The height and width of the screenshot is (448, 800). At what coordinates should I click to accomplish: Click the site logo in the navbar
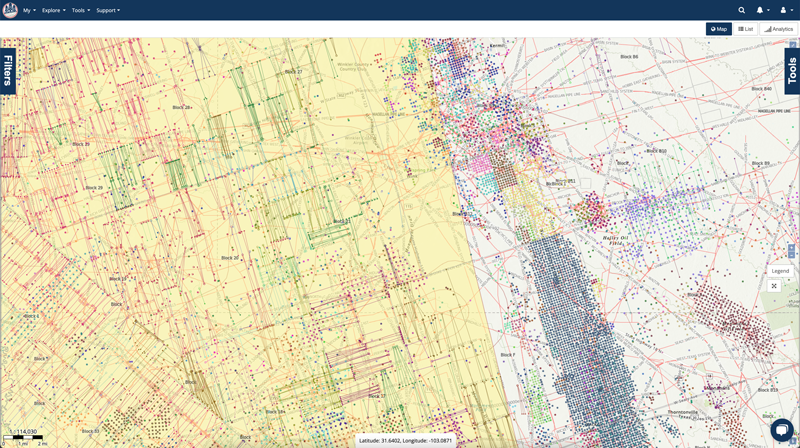(10, 10)
